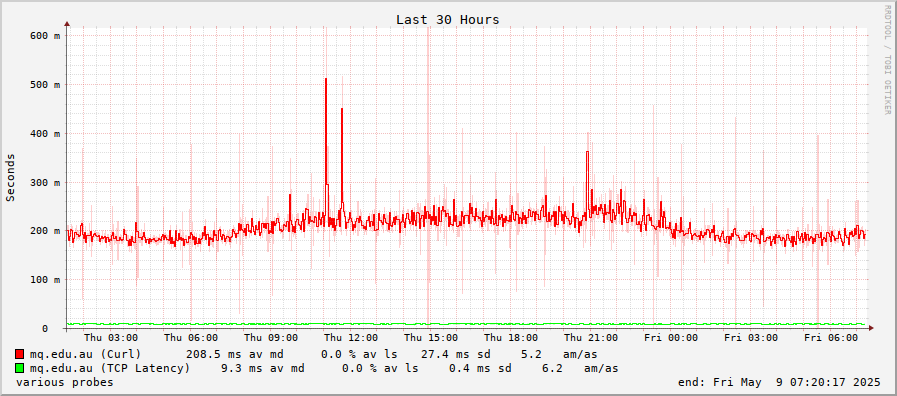Image resolution: width=897 pixels, height=396 pixels.
Task: Click the 'Thu 09:00' x-axis label
Action: [x=271, y=338]
